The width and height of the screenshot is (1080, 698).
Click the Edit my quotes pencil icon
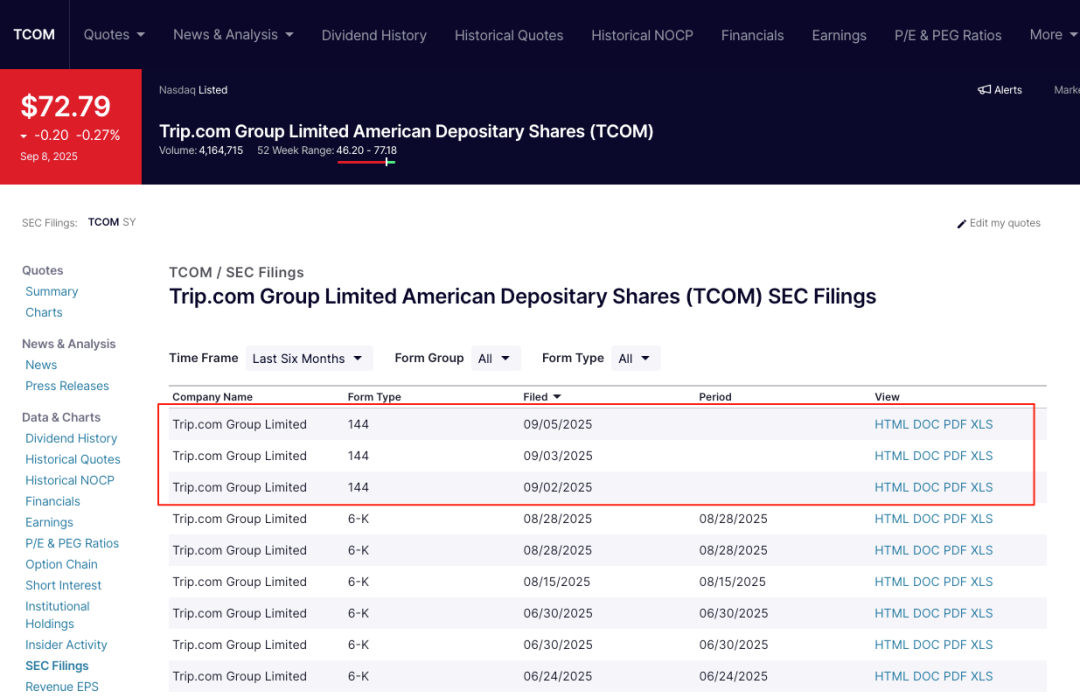tap(962, 224)
